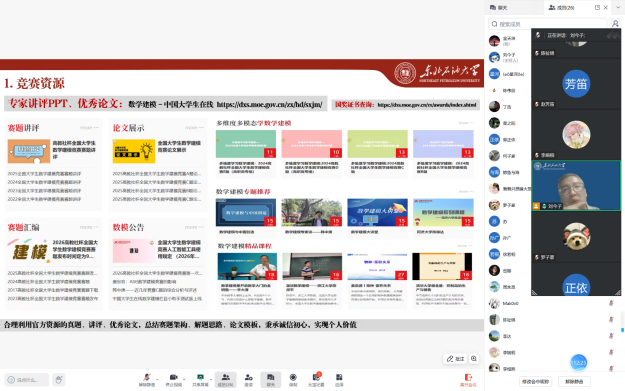Screen dimensions: 625x391
Task: Open the apps icon in bottom toolbar
Action: tap(339, 380)
